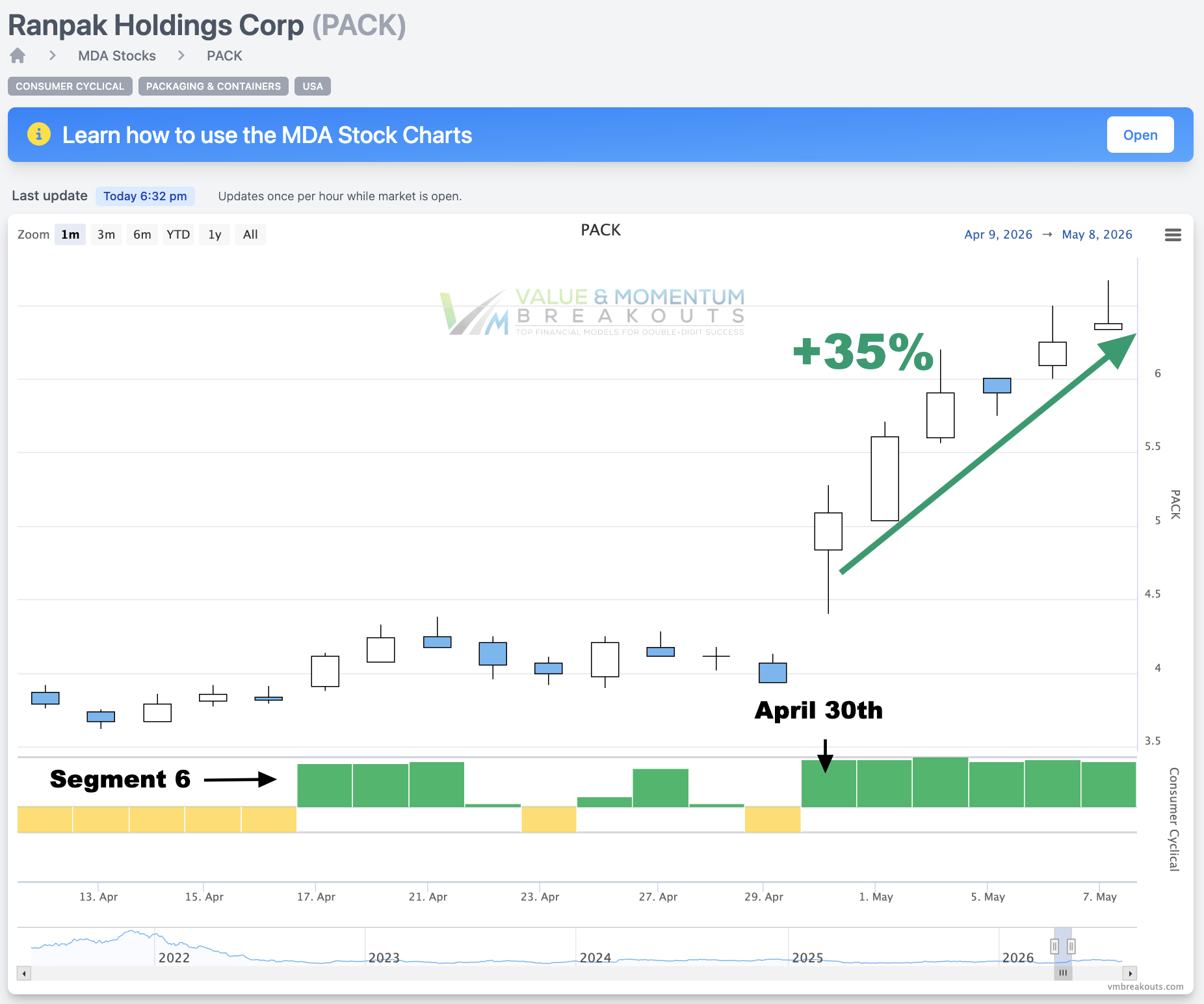Select the CONSUMER CYCLICAL tag
Screen dimensions: 1204x1004
tap(70, 86)
